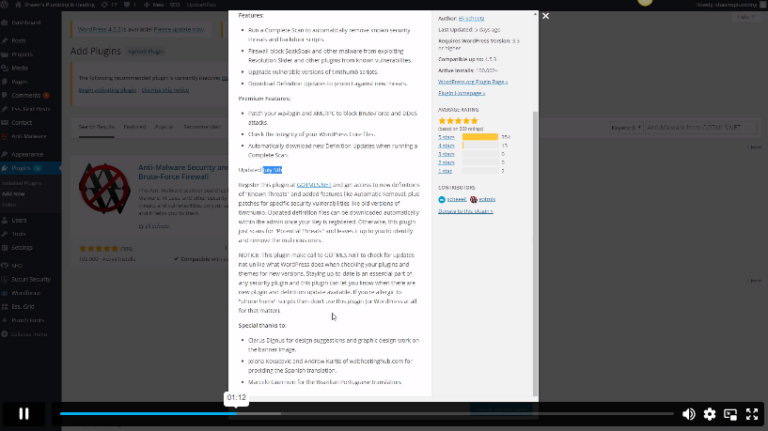Open the Keyword search type dropdown

[x=625, y=127]
